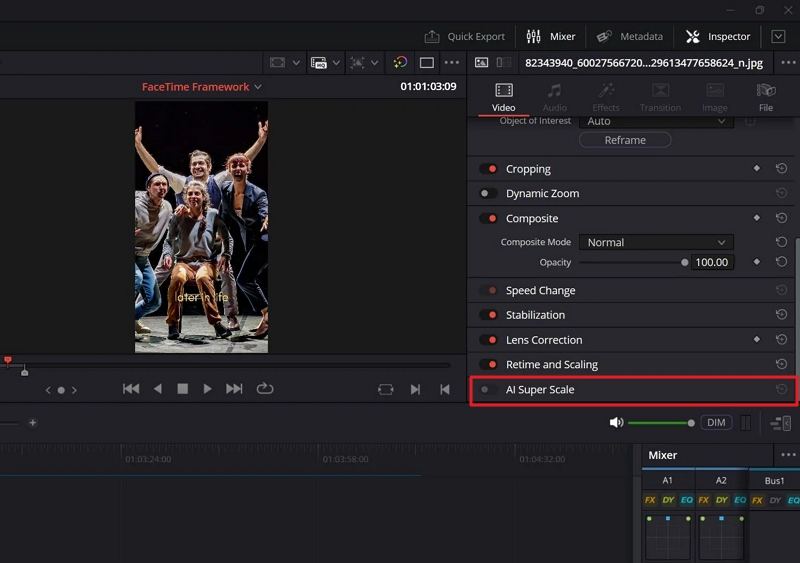Viewport: 800px width, 563px height.
Task: Click the Reframe button
Action: pyautogui.click(x=625, y=140)
